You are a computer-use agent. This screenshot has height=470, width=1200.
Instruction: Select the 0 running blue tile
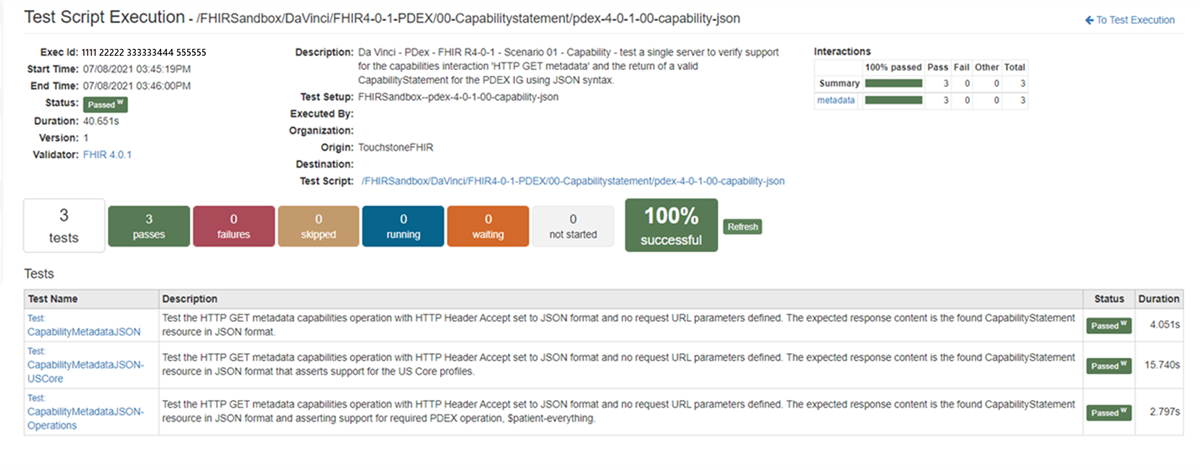pos(403,227)
